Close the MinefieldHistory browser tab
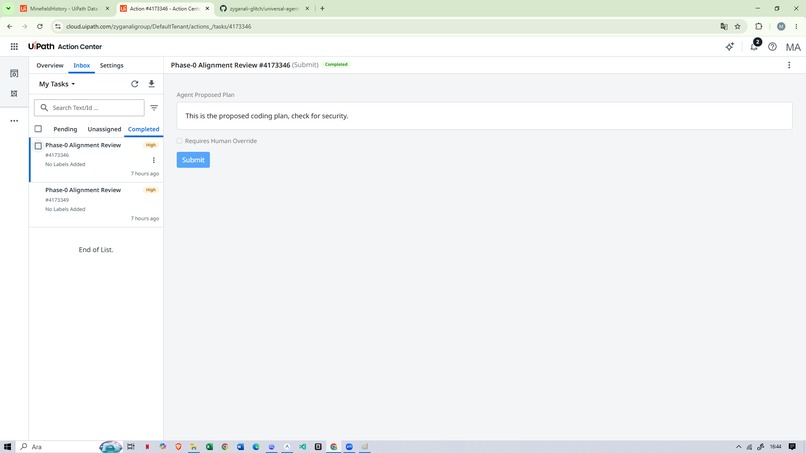This screenshot has height=453, width=806. tap(107, 9)
